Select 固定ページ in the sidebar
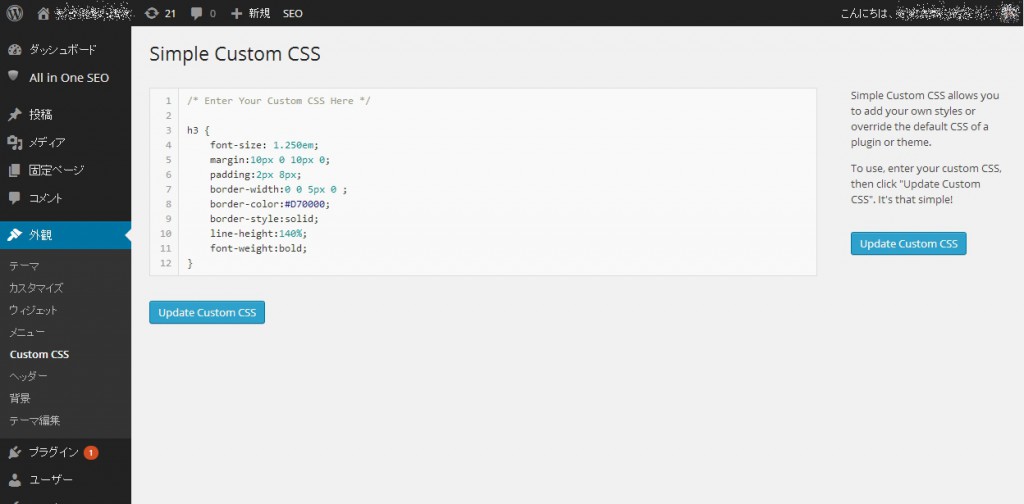 [56, 170]
